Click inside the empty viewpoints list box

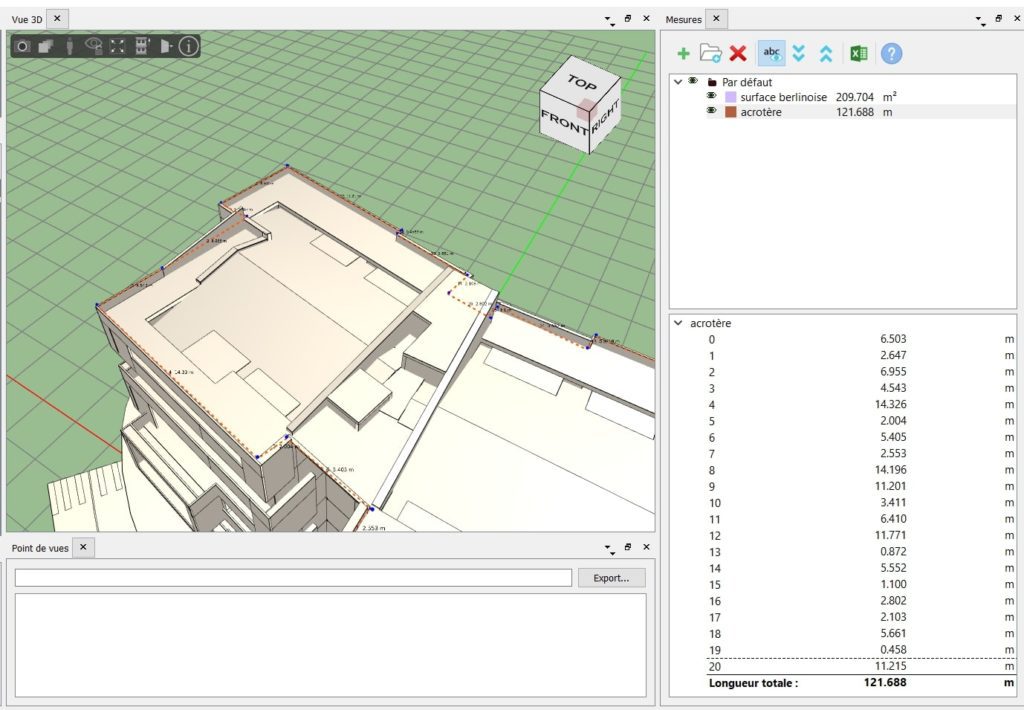click(330, 645)
